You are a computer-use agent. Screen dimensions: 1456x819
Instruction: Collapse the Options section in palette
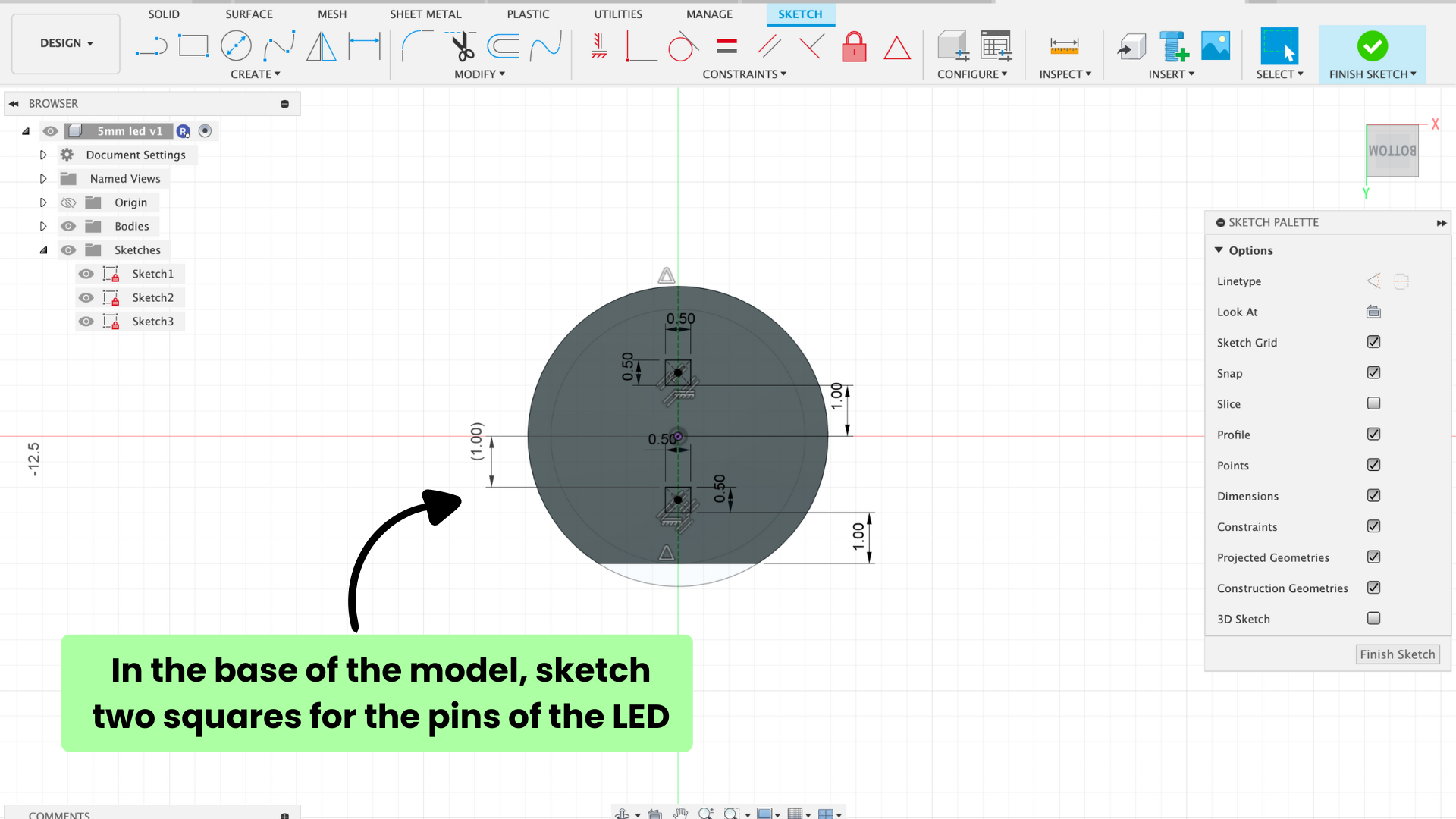(x=1219, y=250)
